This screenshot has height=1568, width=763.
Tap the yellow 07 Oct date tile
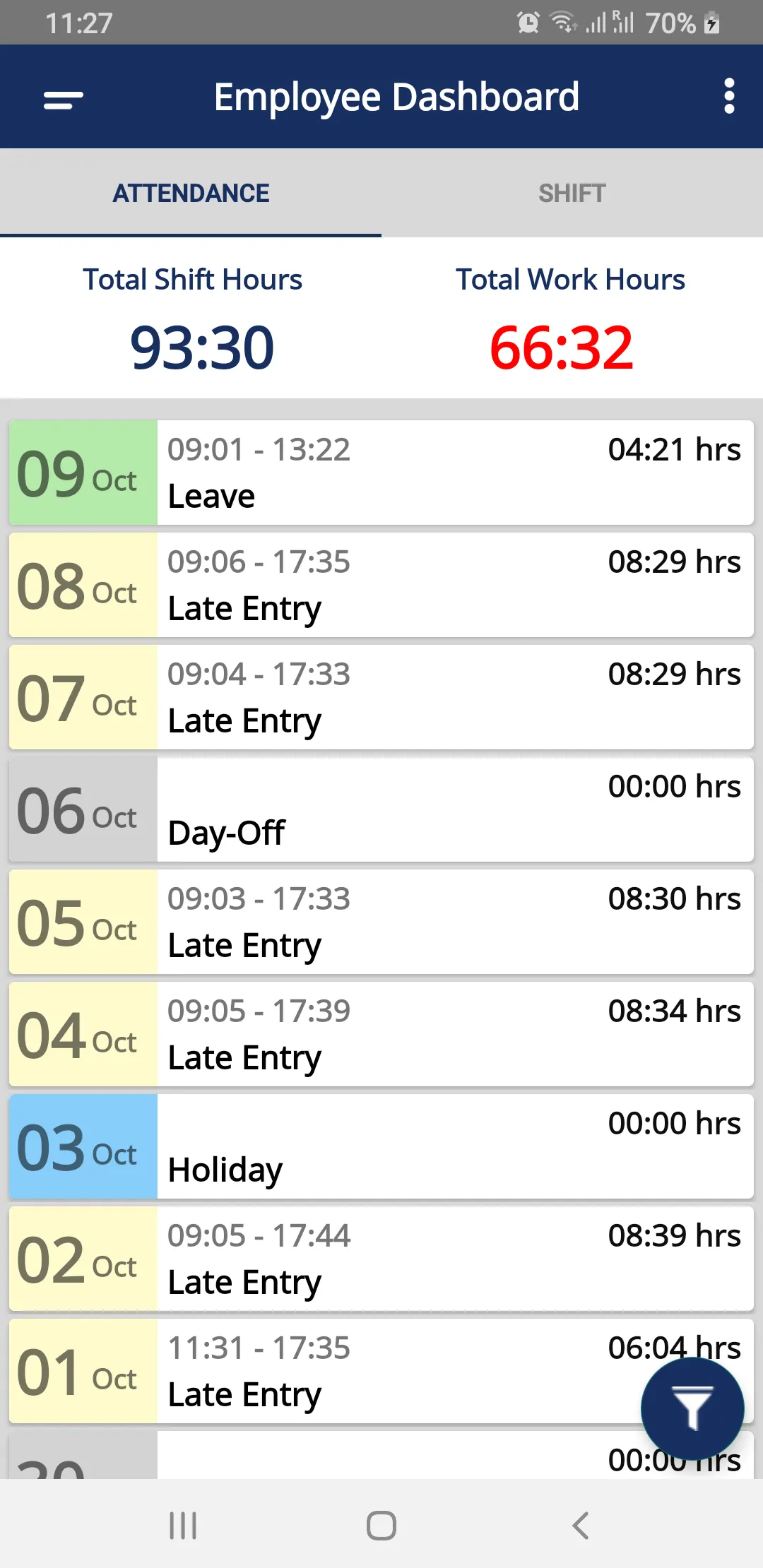(x=83, y=697)
